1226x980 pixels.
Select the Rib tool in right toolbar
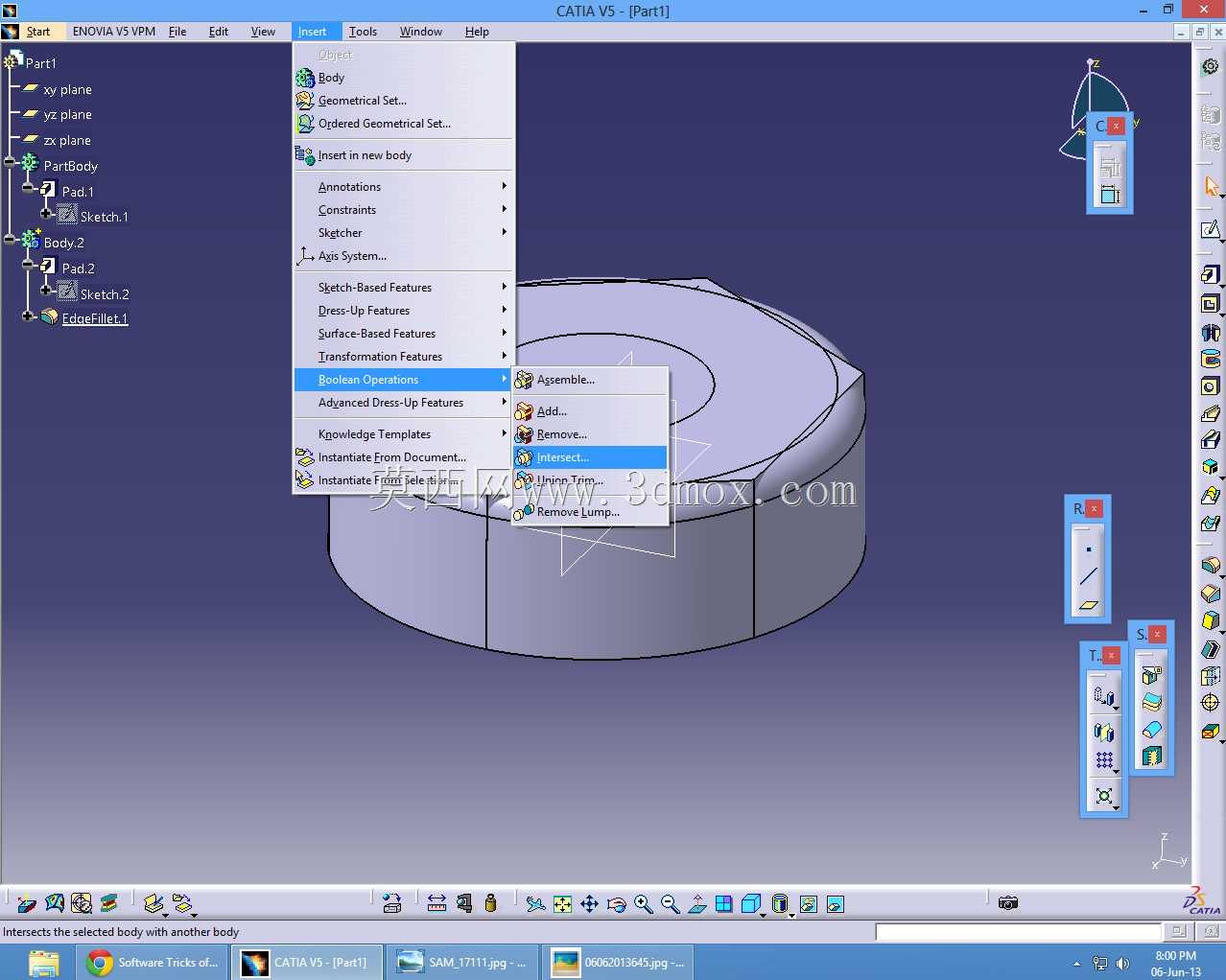[x=1211, y=413]
